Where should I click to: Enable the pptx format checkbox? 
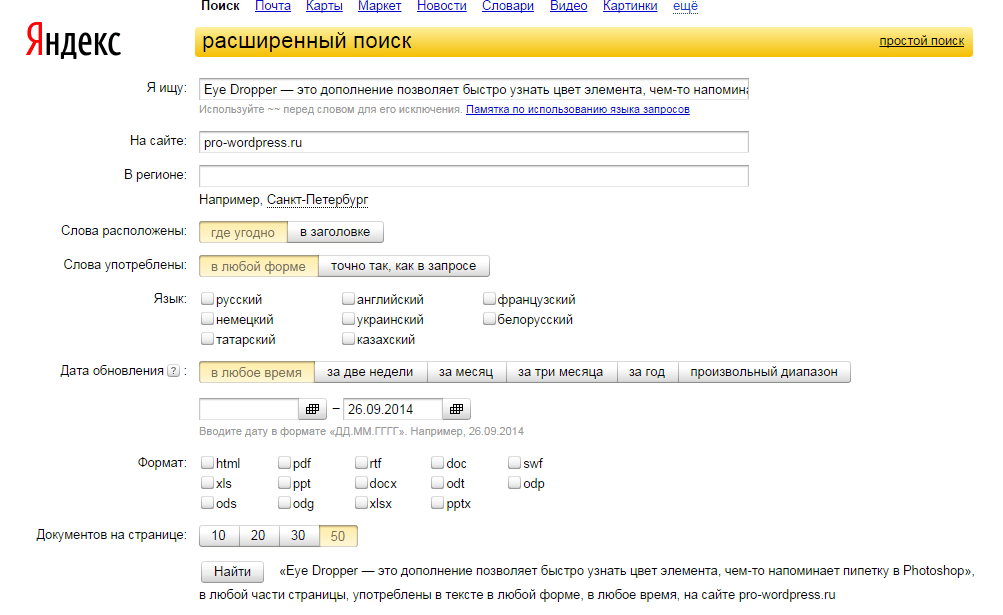[x=438, y=503]
